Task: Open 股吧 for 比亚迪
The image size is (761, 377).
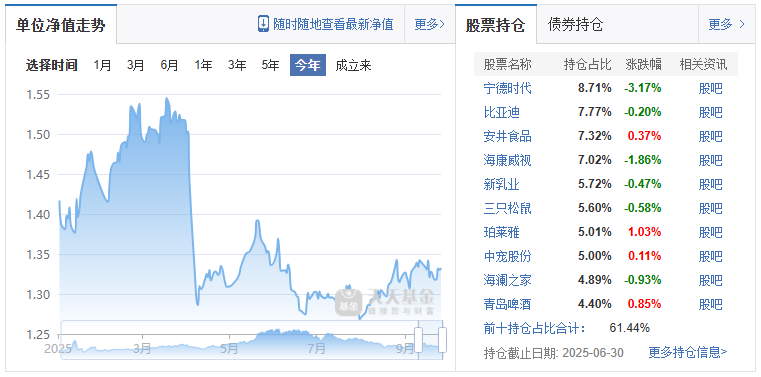Action: [711, 113]
